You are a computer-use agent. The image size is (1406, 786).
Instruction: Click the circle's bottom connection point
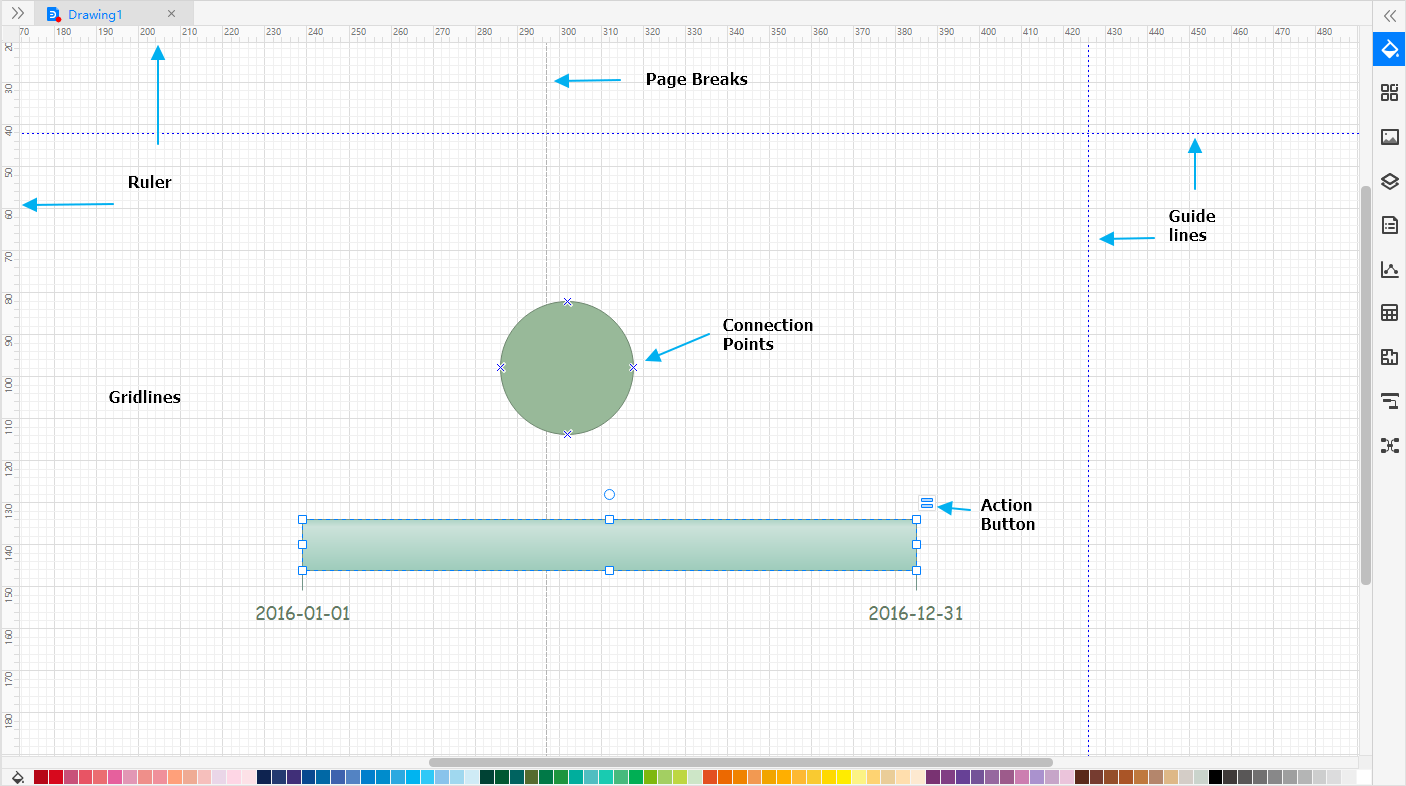click(x=567, y=434)
